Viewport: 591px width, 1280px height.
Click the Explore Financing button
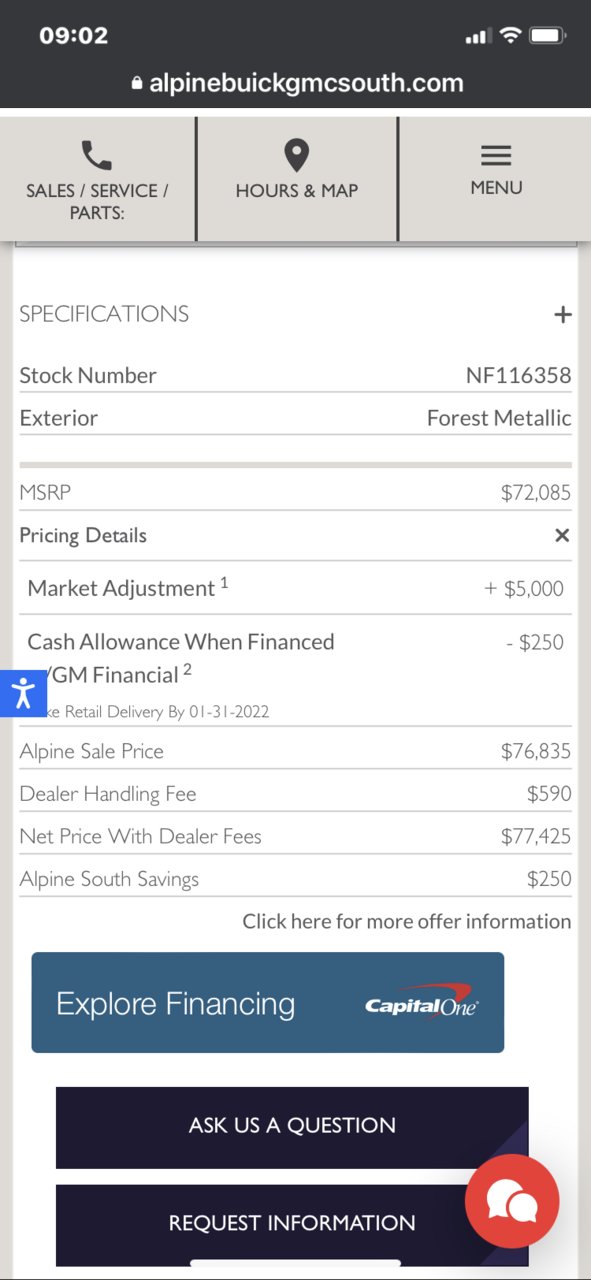268,1002
